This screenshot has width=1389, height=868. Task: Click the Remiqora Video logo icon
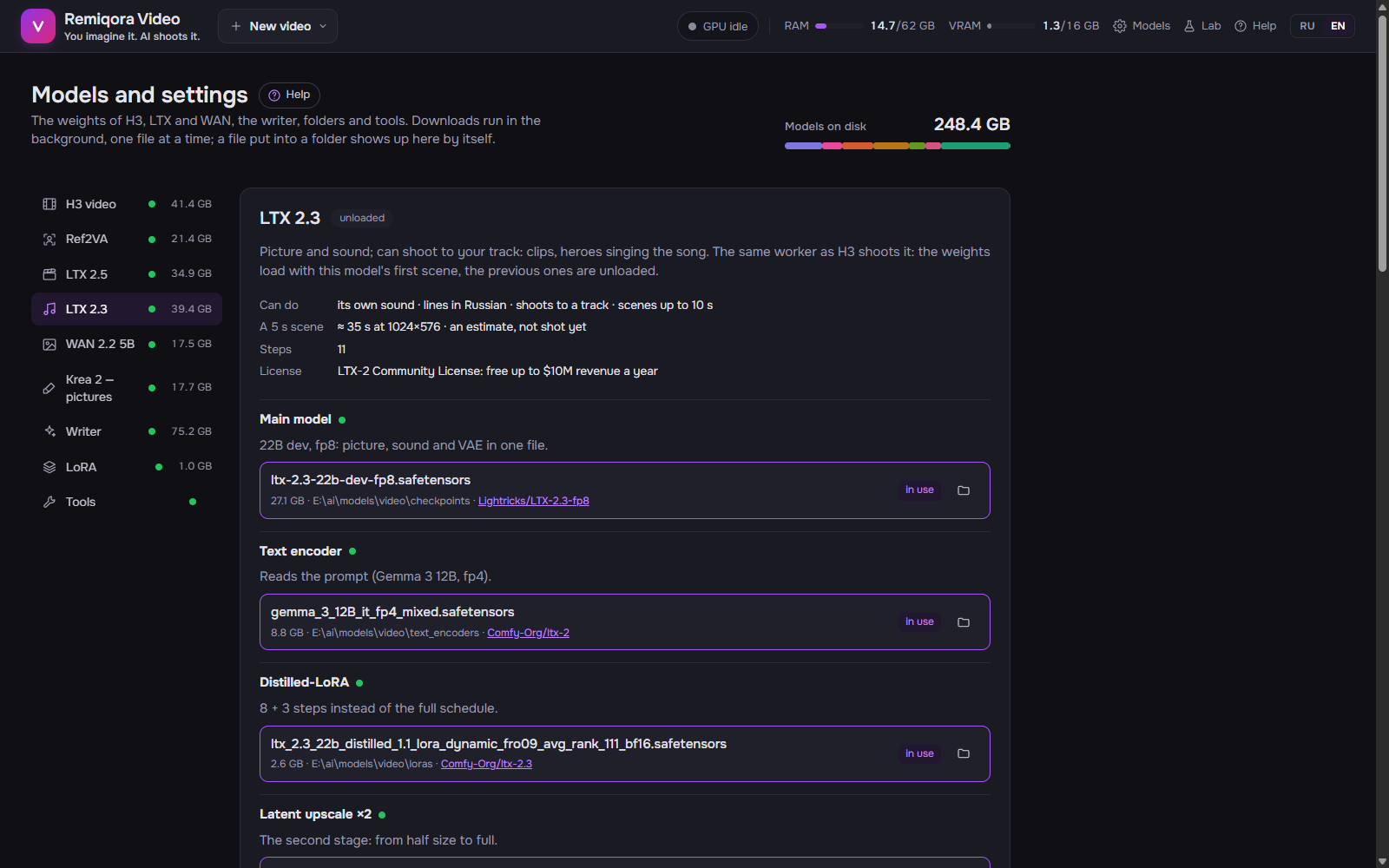click(37, 26)
